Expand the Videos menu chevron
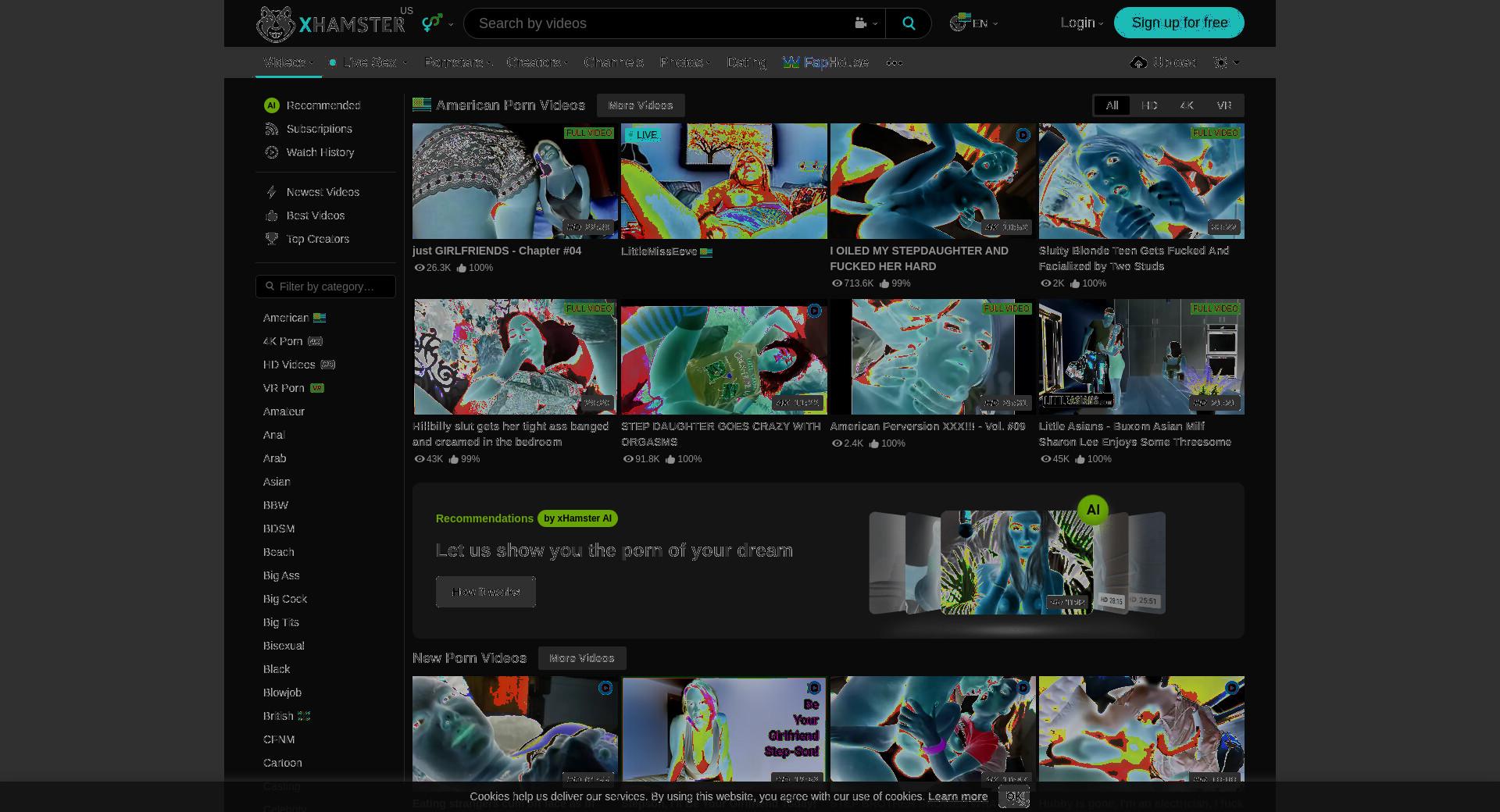The image size is (1500, 812). (312, 63)
